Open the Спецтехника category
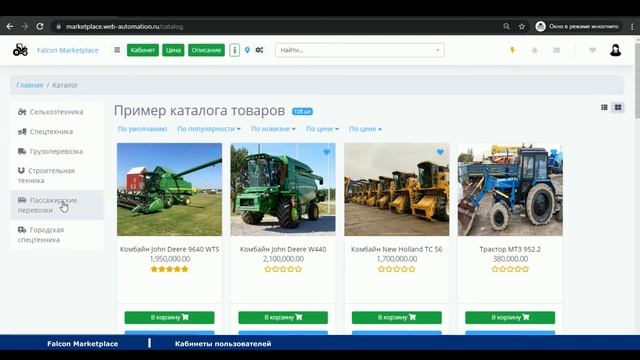Viewport: 640px width, 360px height. pyautogui.click(x=56, y=131)
